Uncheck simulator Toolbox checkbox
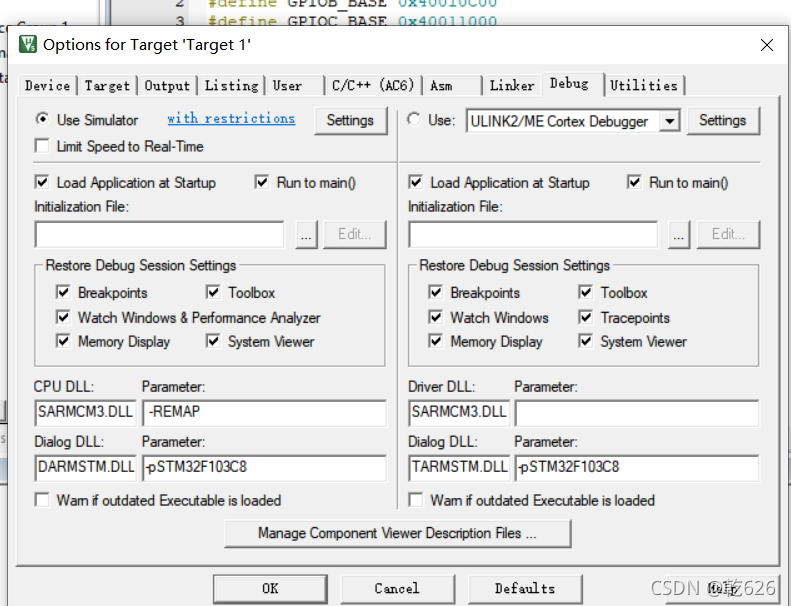Screen dimensions: 791x606 pos(213,292)
